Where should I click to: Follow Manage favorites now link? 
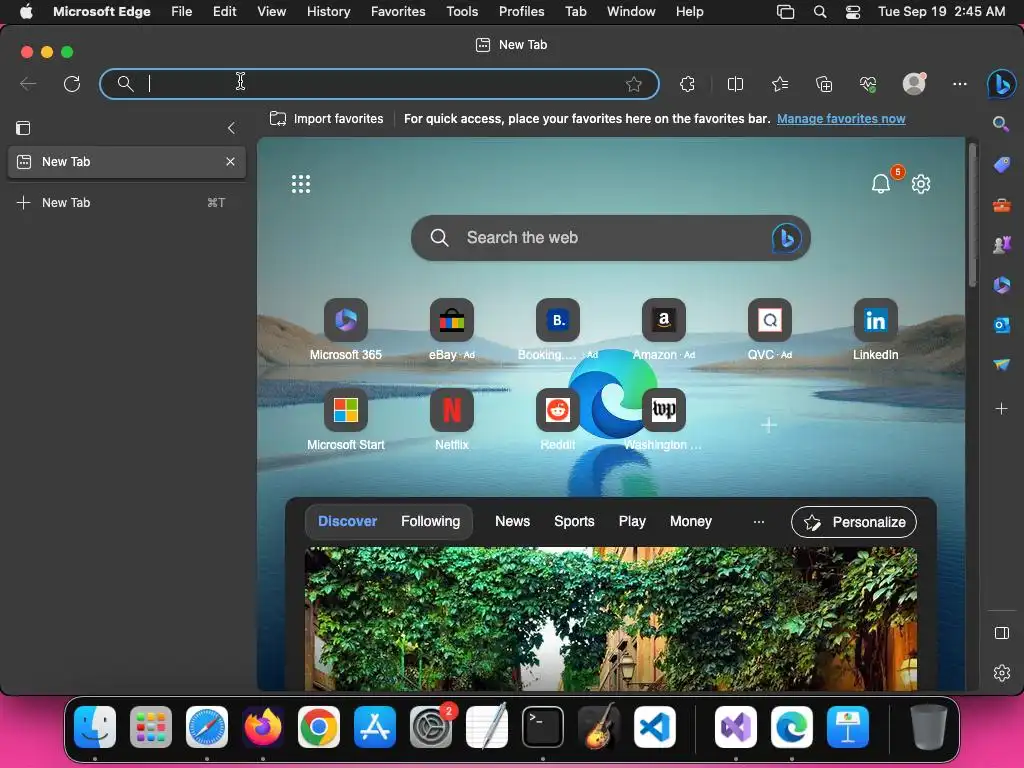point(841,119)
